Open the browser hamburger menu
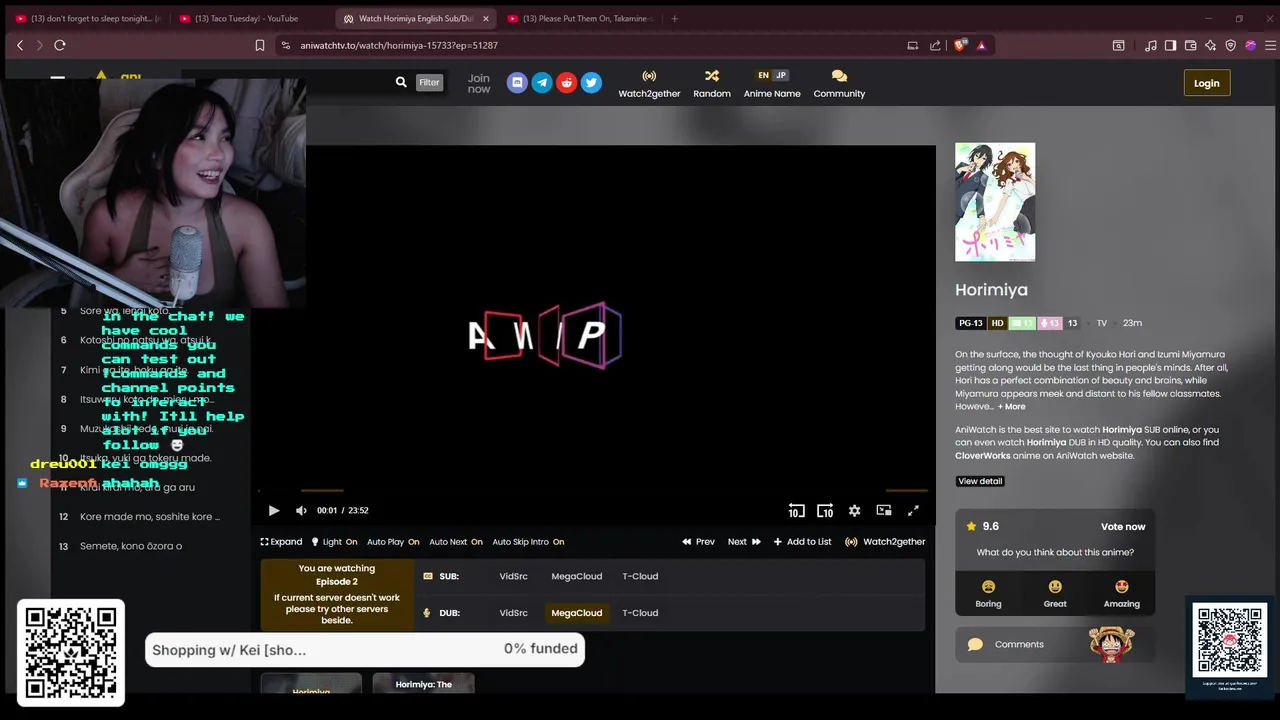 click(x=1271, y=45)
